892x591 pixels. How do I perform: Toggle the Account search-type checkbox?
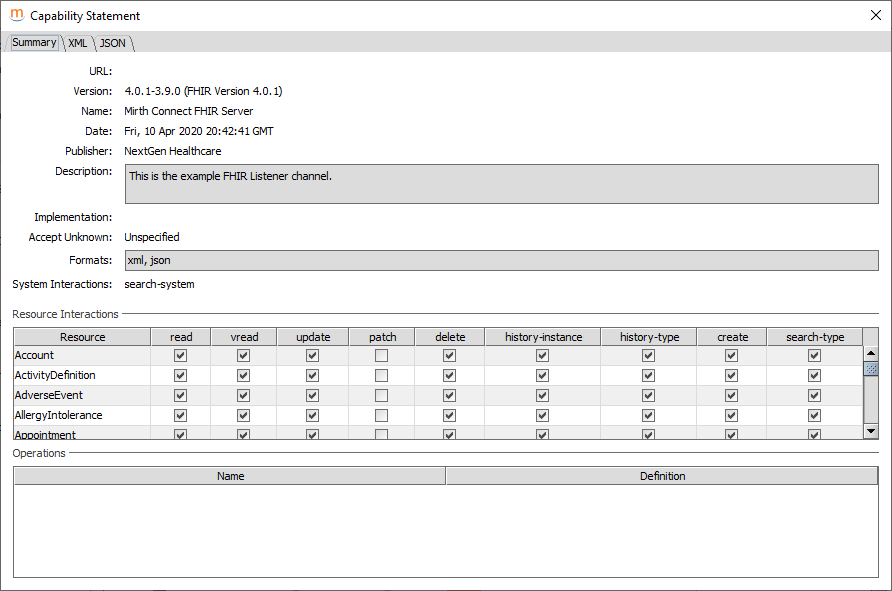coord(815,356)
